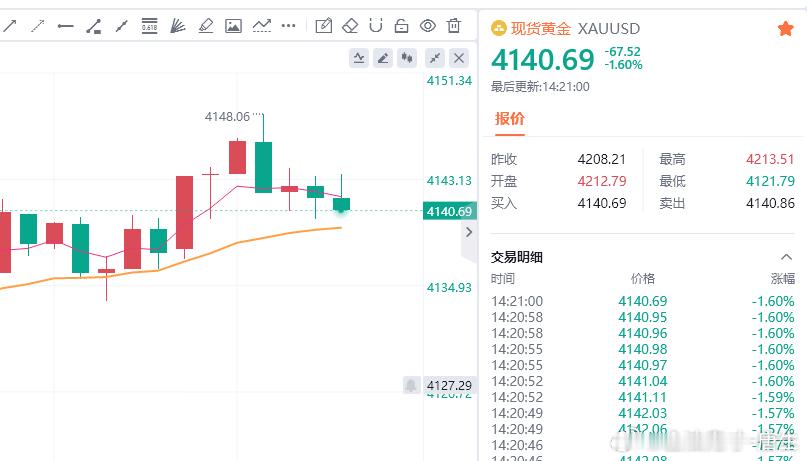Expand side panel with right arrow handle
807x461 pixels.
click(x=469, y=232)
